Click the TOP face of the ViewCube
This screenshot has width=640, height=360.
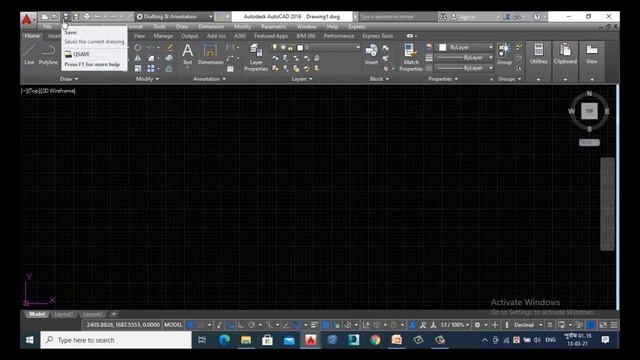coord(589,111)
